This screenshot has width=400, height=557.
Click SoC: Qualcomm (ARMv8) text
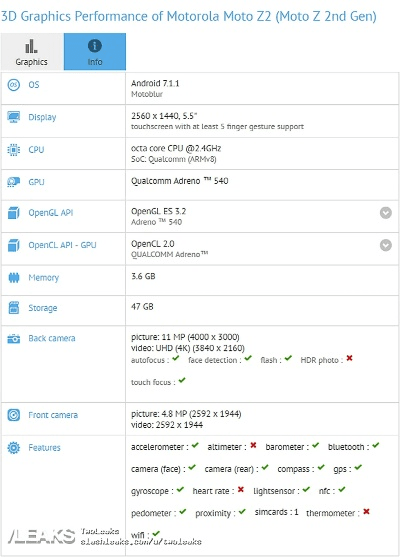click(x=173, y=159)
